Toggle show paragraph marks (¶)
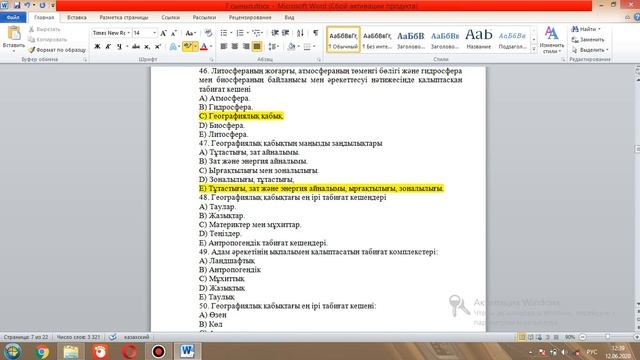640x360 pixels. click(316, 33)
